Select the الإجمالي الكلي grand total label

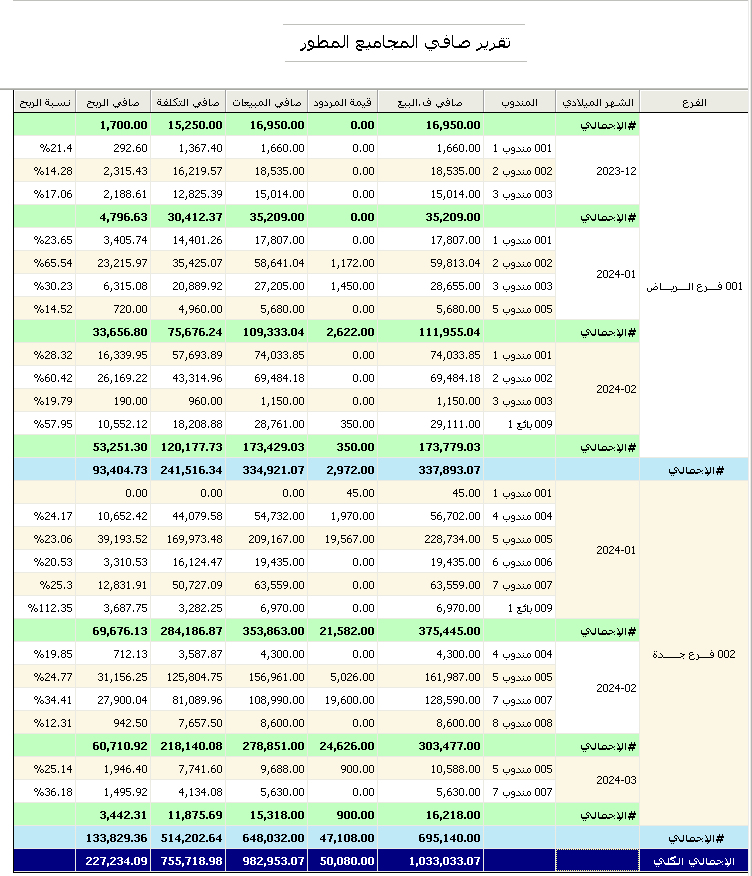(x=693, y=860)
